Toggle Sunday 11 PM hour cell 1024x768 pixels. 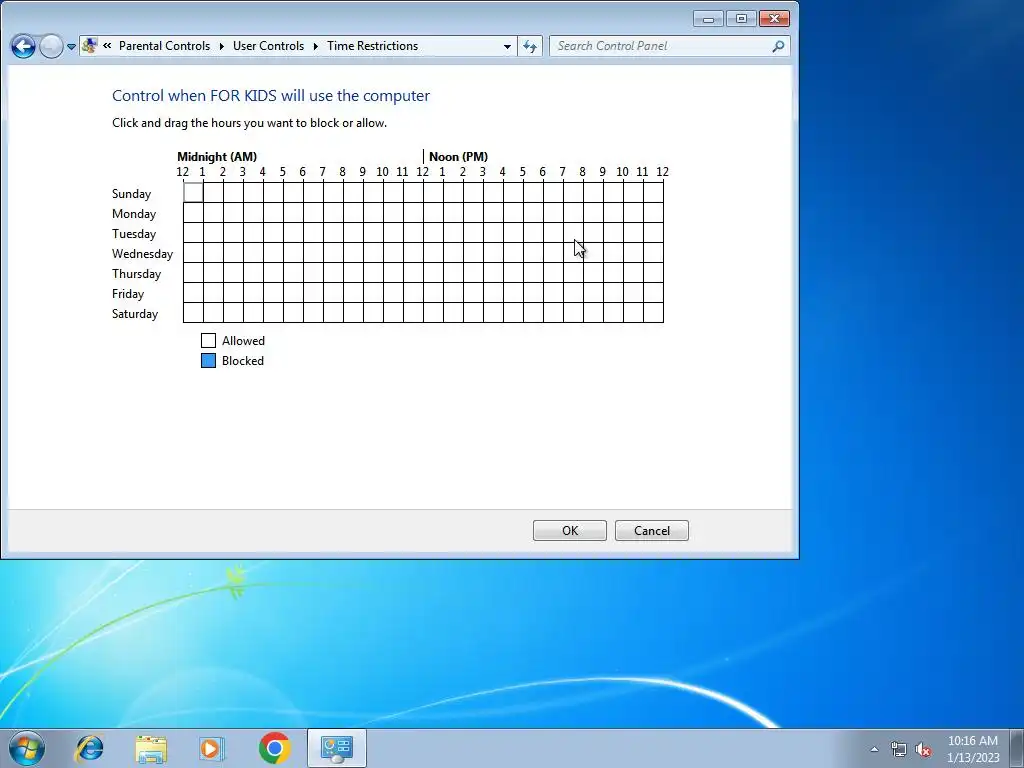(x=654, y=193)
